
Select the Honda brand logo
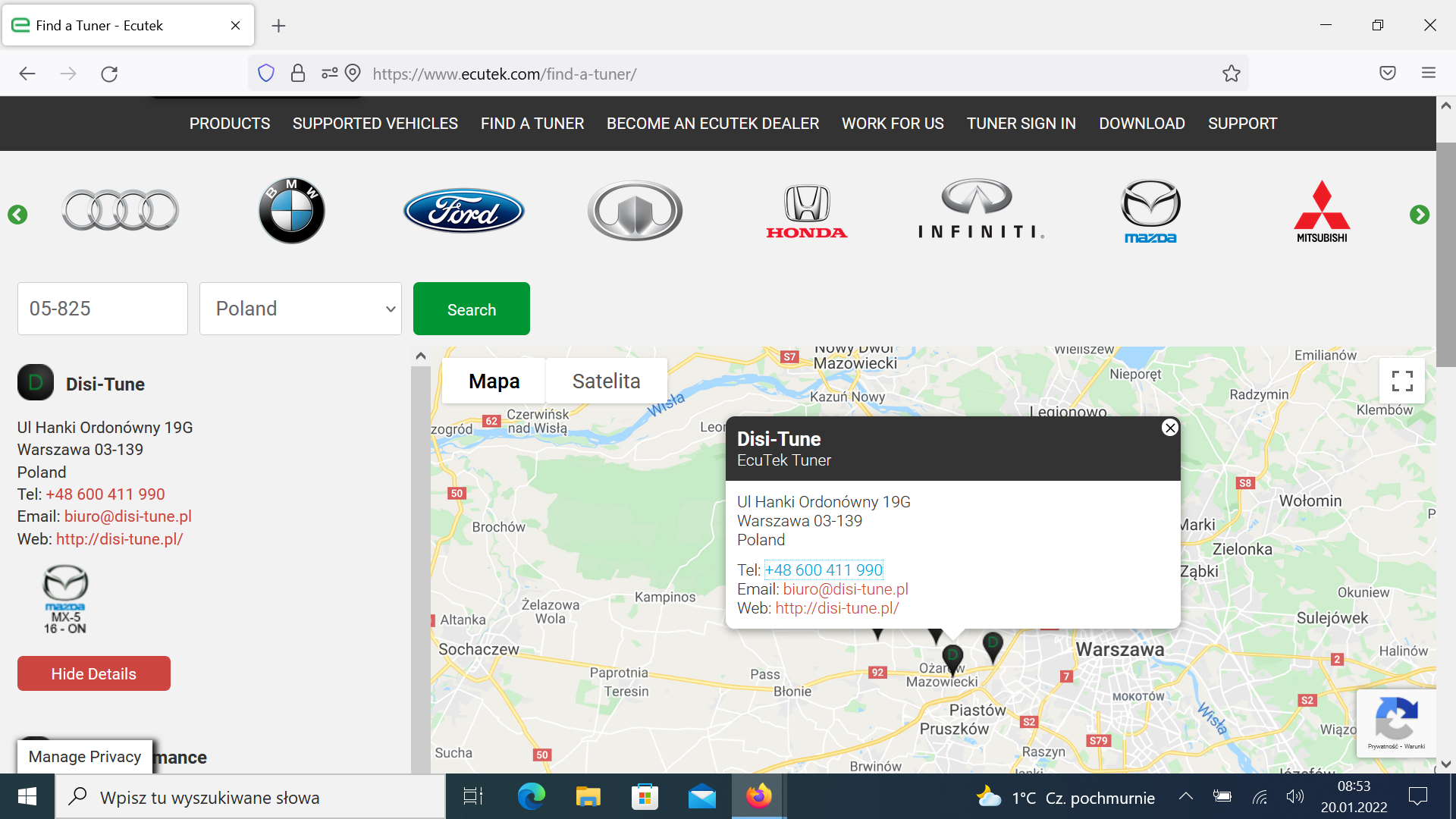tap(807, 212)
